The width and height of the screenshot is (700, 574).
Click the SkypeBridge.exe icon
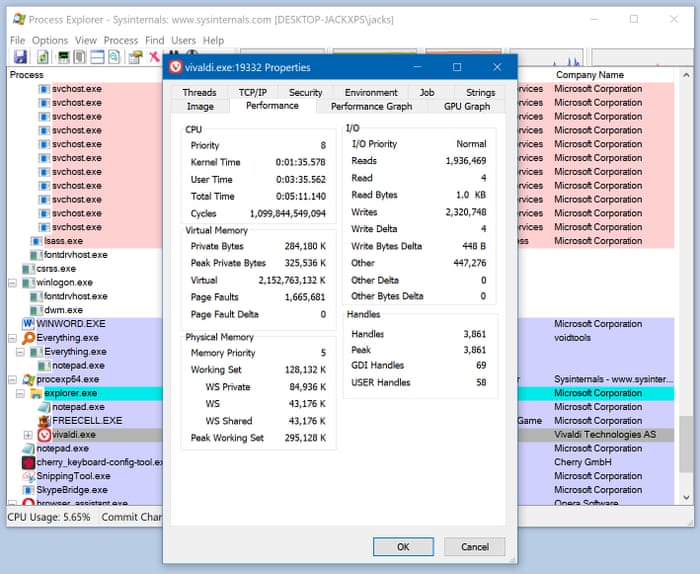[x=28, y=490]
